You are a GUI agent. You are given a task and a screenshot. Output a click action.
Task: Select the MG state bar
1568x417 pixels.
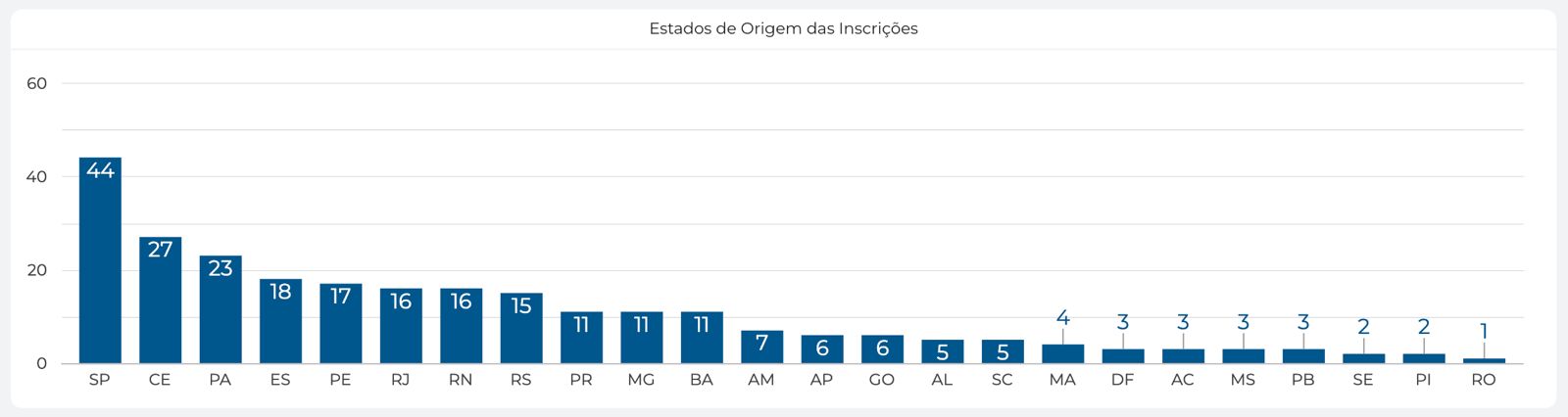(x=641, y=339)
